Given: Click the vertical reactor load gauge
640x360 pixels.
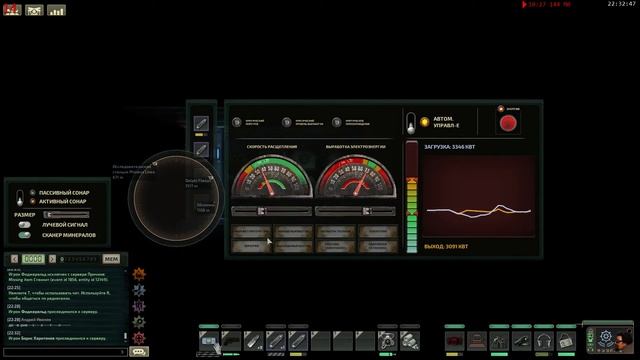Looking at the screenshot, I should (412, 197).
